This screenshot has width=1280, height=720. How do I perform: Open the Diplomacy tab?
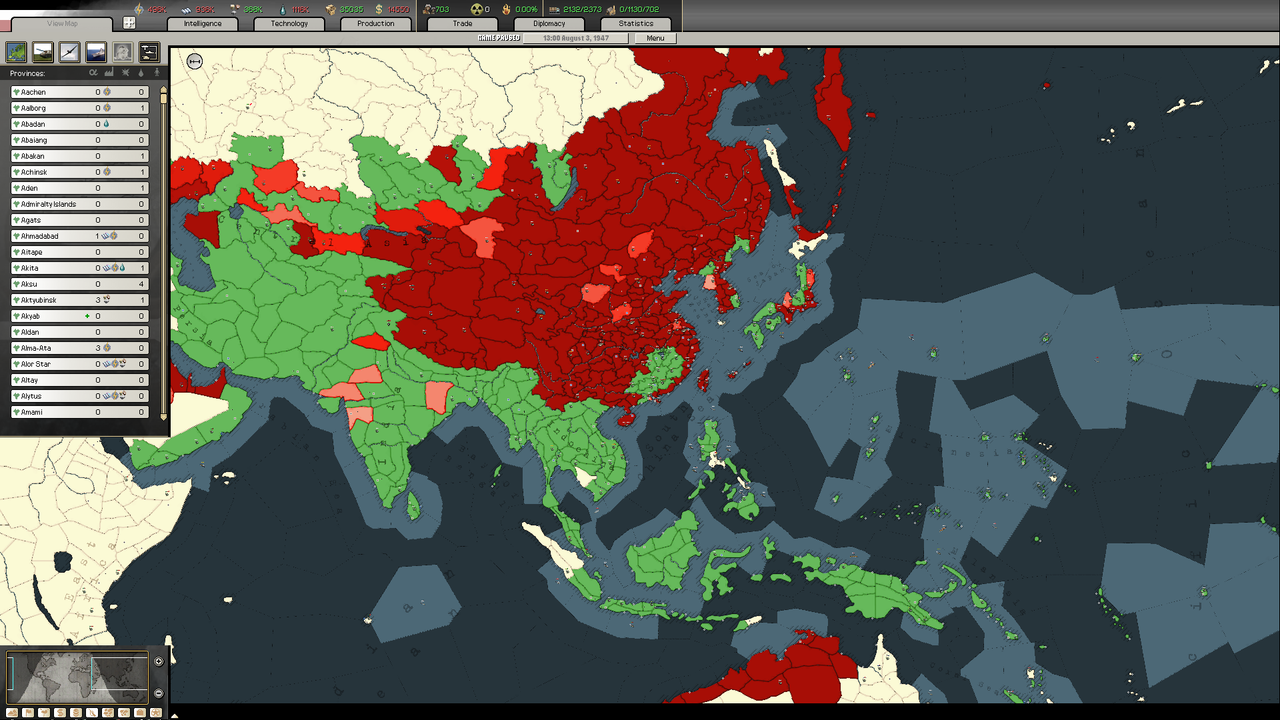click(549, 24)
